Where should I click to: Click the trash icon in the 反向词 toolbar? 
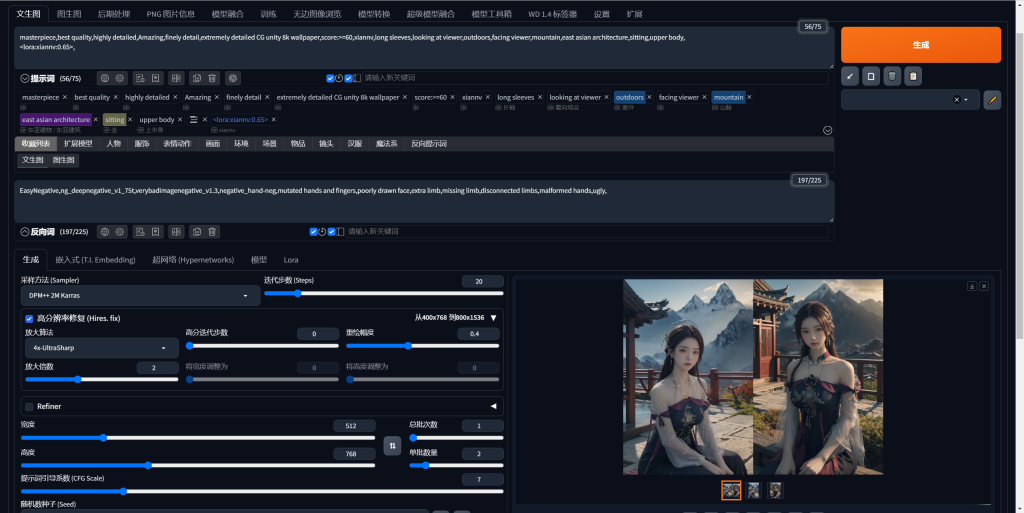pos(212,232)
